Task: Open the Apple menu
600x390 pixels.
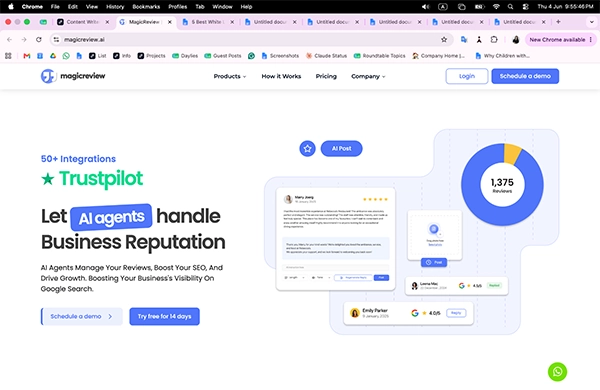Action: point(11,7)
